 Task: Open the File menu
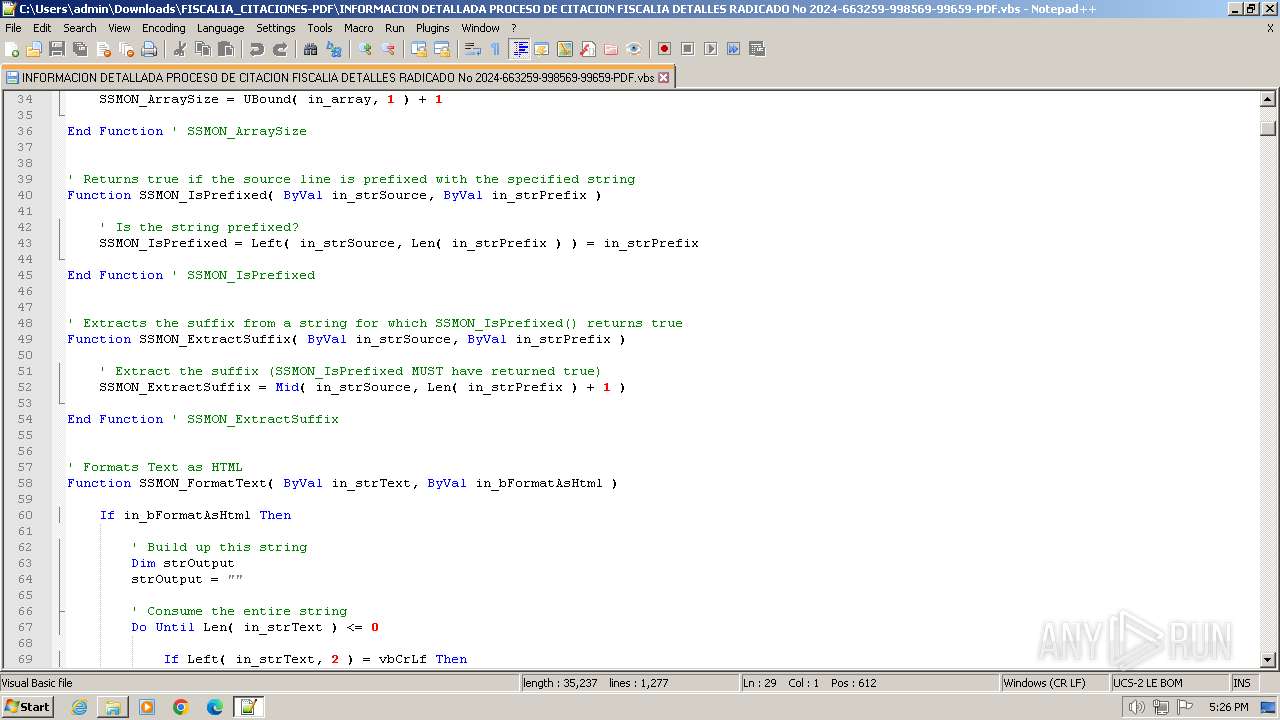point(13,28)
